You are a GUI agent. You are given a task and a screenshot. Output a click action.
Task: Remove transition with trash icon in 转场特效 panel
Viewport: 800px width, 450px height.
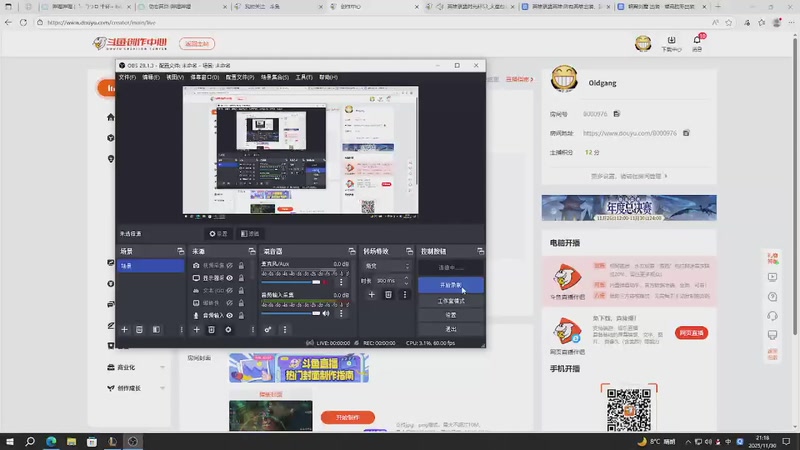click(x=388, y=294)
